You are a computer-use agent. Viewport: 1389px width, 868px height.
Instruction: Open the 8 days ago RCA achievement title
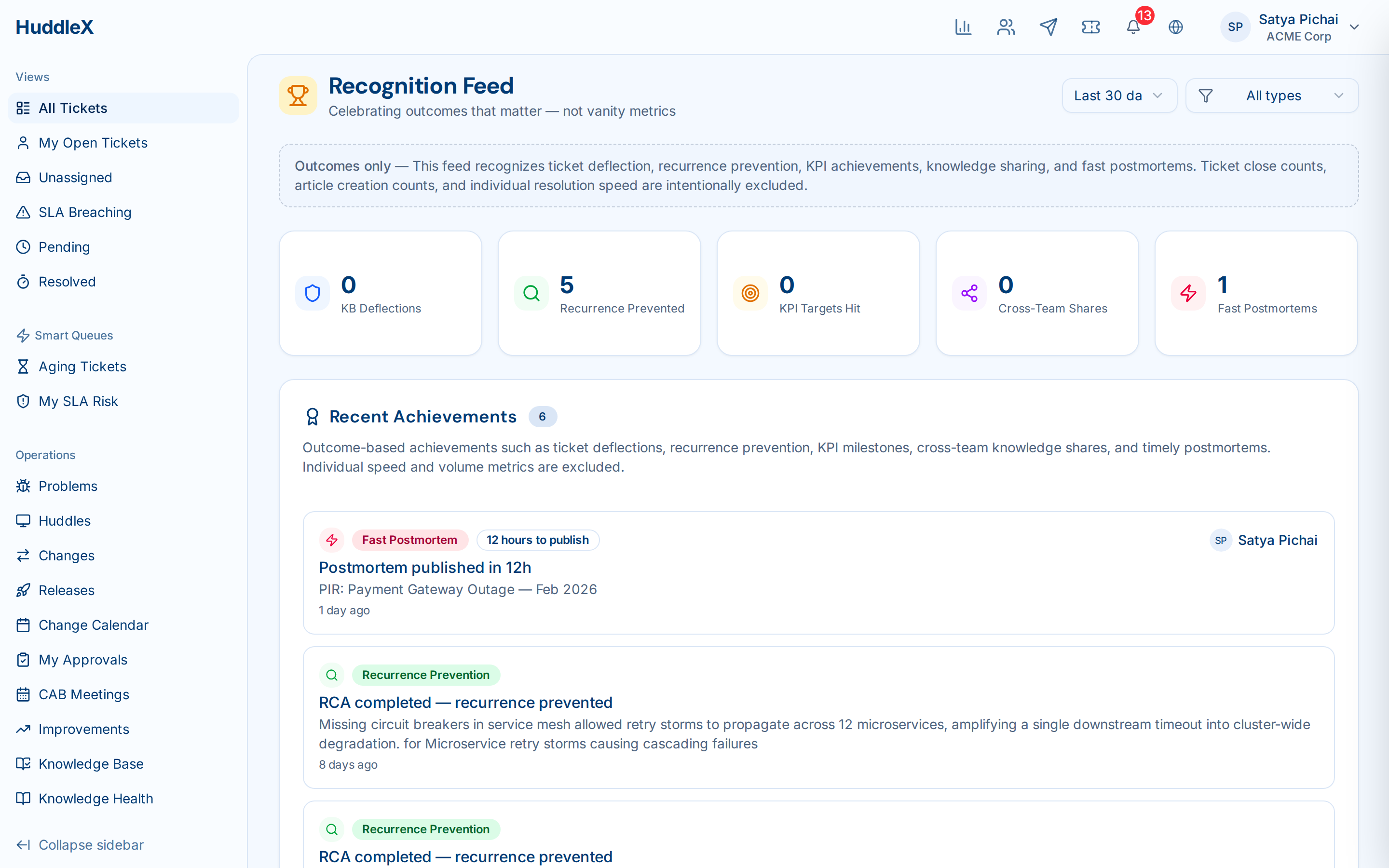[x=465, y=702]
